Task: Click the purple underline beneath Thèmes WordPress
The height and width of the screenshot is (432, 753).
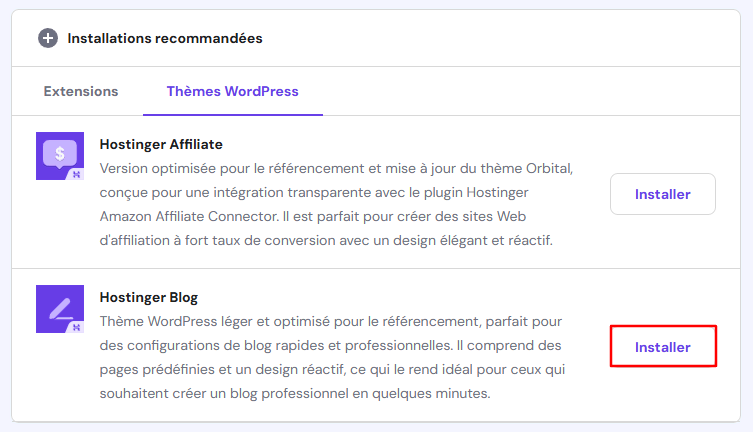Action: (x=232, y=114)
